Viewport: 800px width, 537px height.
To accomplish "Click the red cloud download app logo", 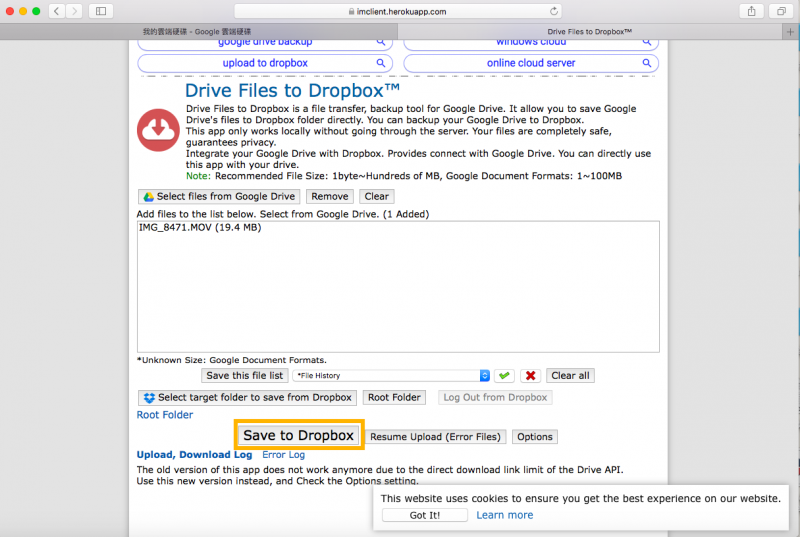I will click(158, 130).
